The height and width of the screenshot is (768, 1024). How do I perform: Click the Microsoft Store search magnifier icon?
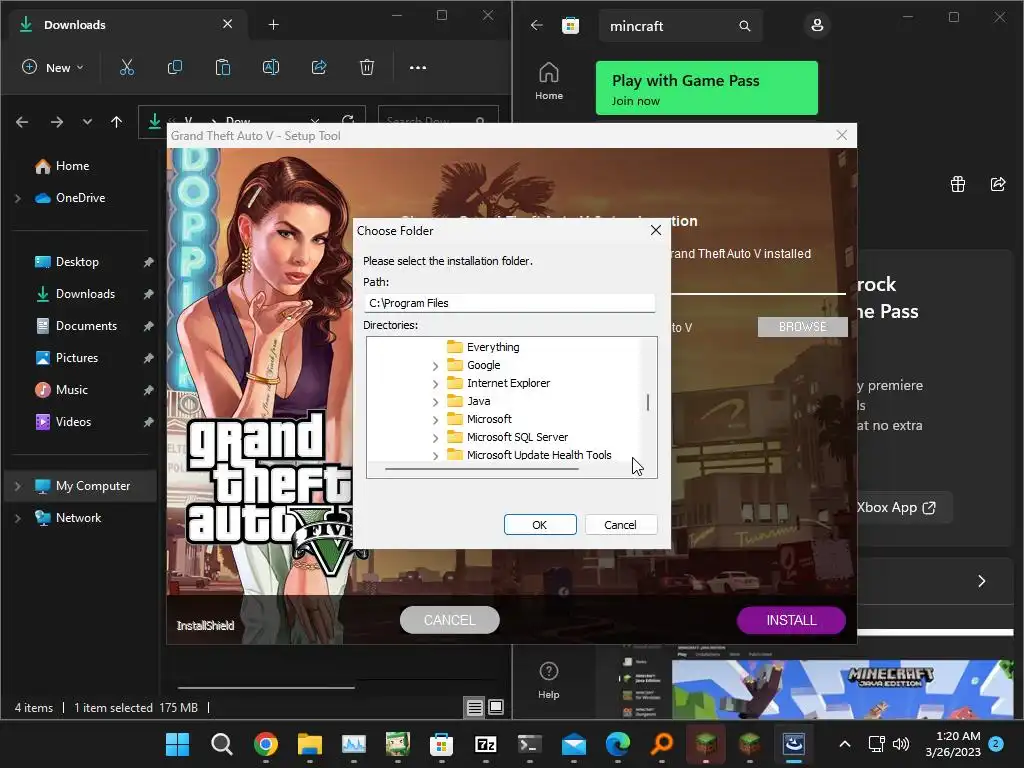click(x=744, y=26)
